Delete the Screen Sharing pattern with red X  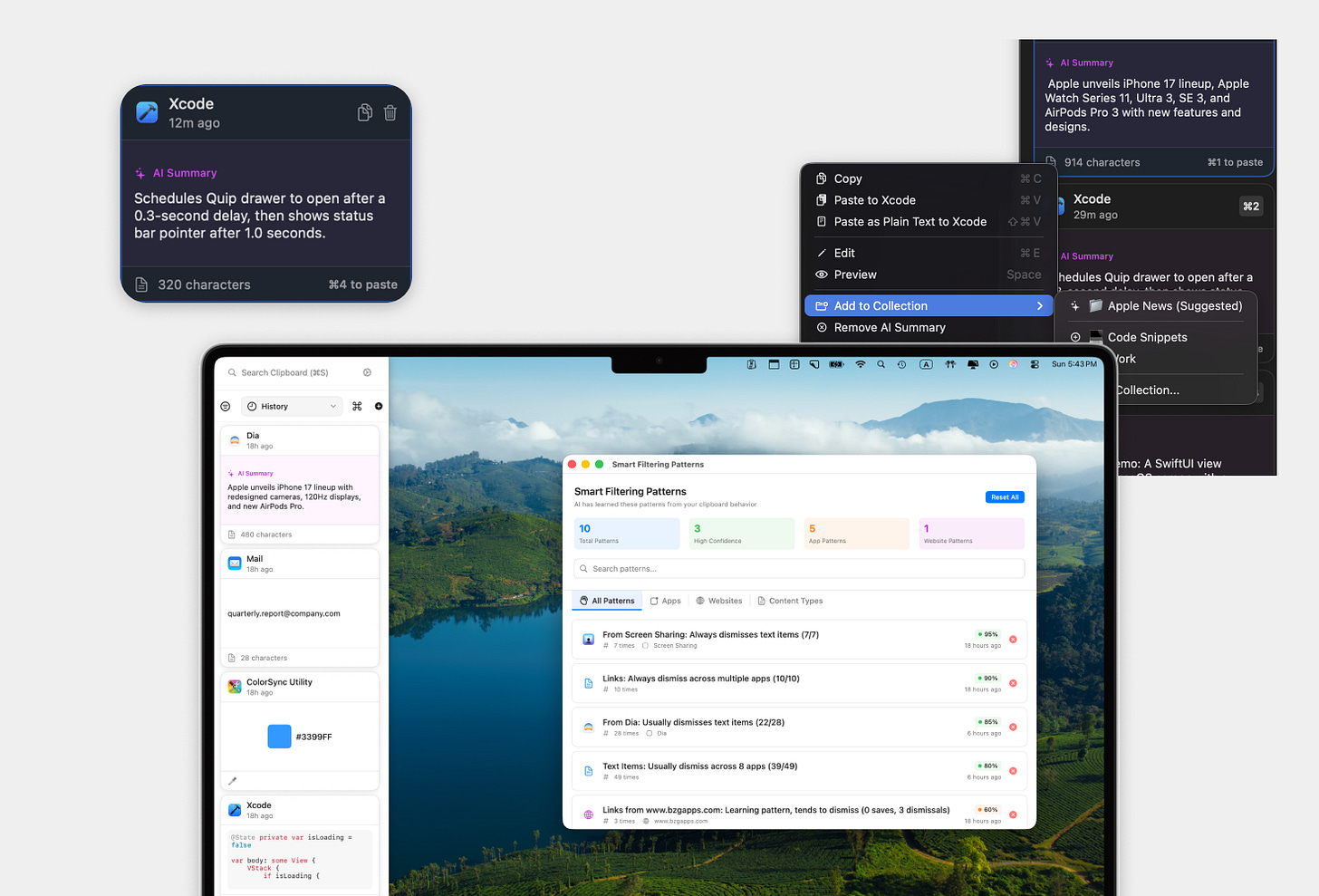[x=1013, y=640]
